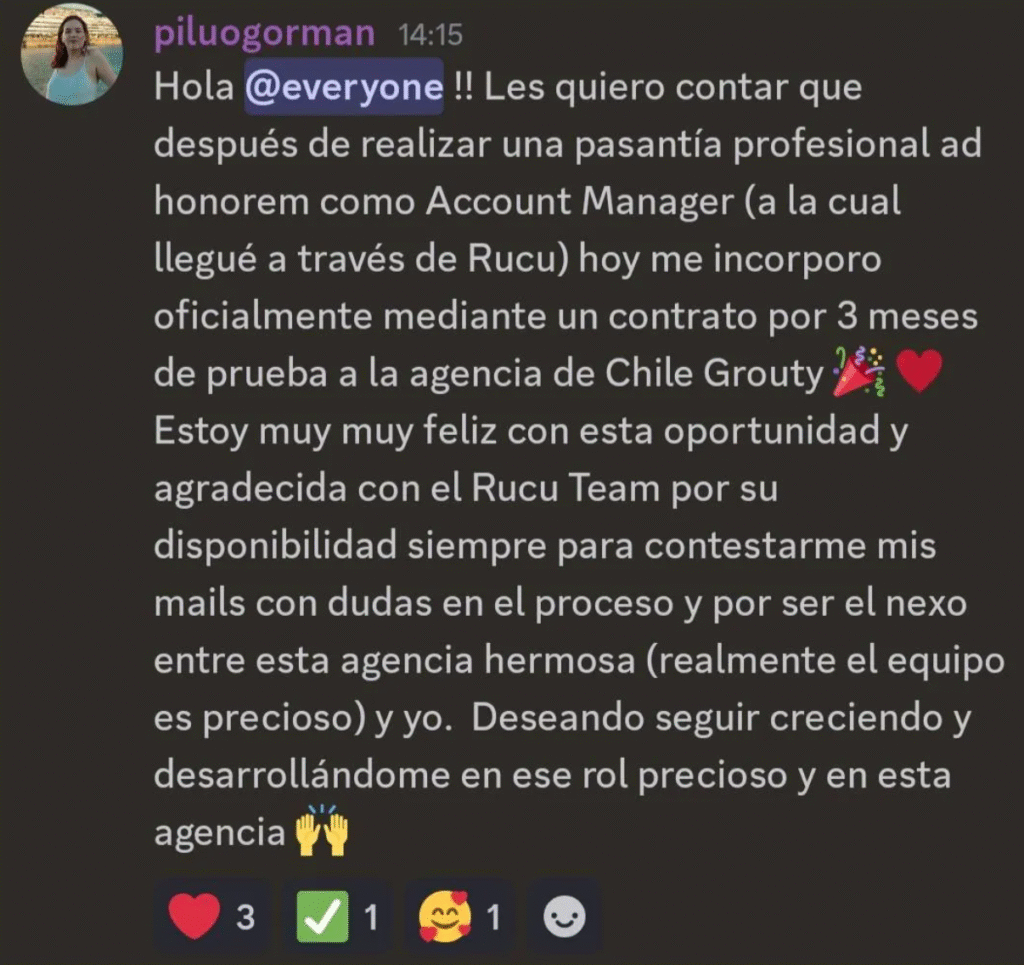Open the add reaction emoji picker
1024x965 pixels.
click(564, 917)
